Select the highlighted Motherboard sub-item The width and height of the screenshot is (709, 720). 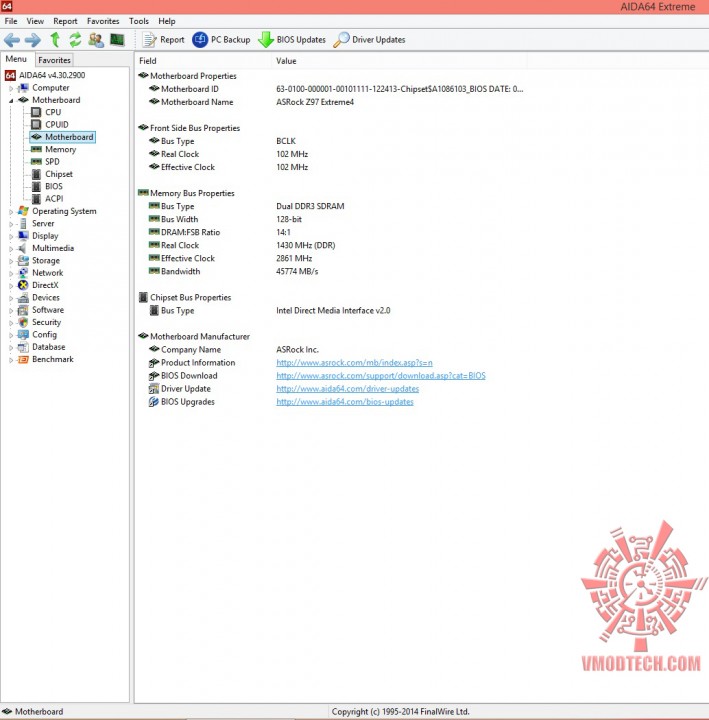pos(62,137)
